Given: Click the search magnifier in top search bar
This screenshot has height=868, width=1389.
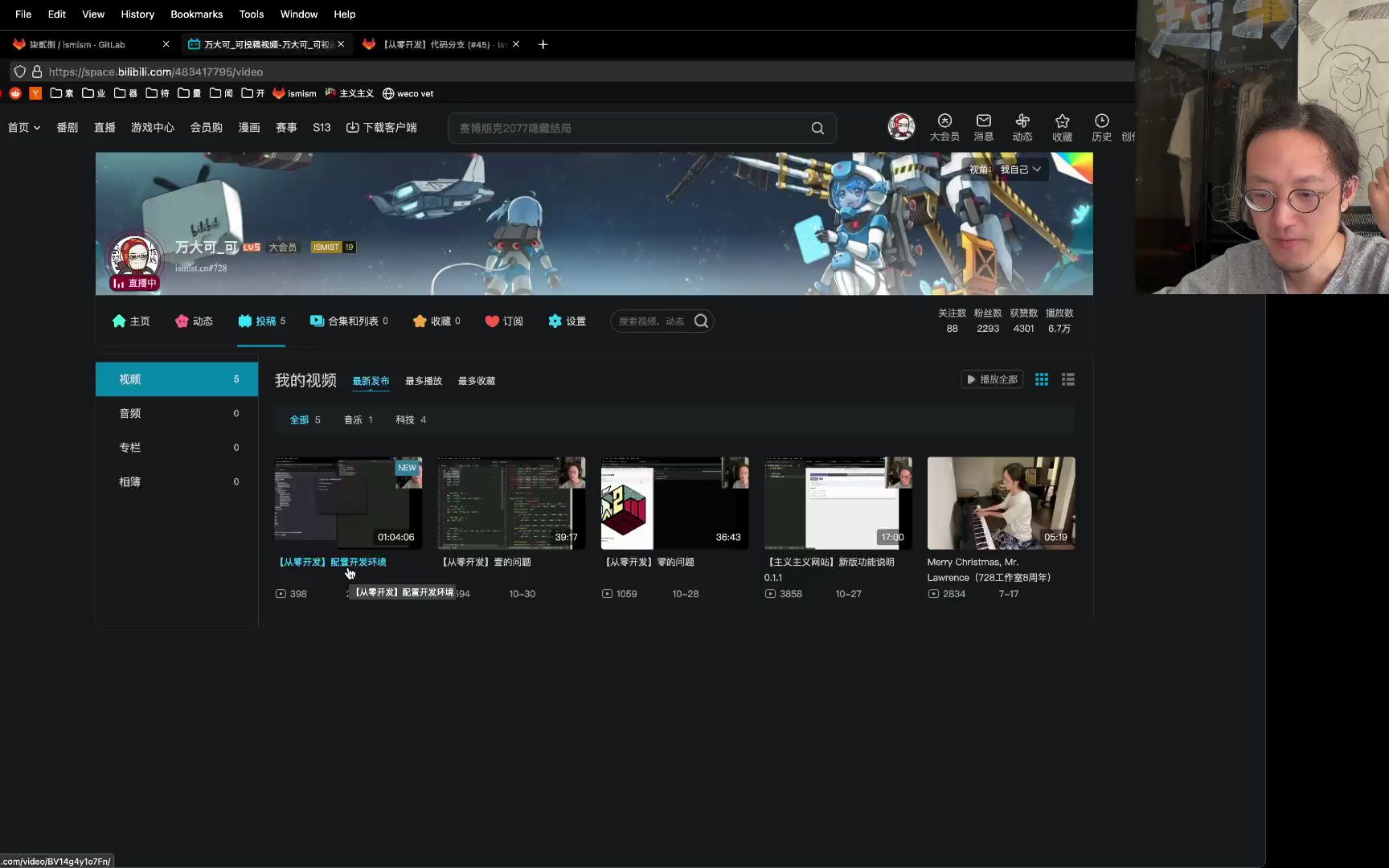Looking at the screenshot, I should [817, 128].
